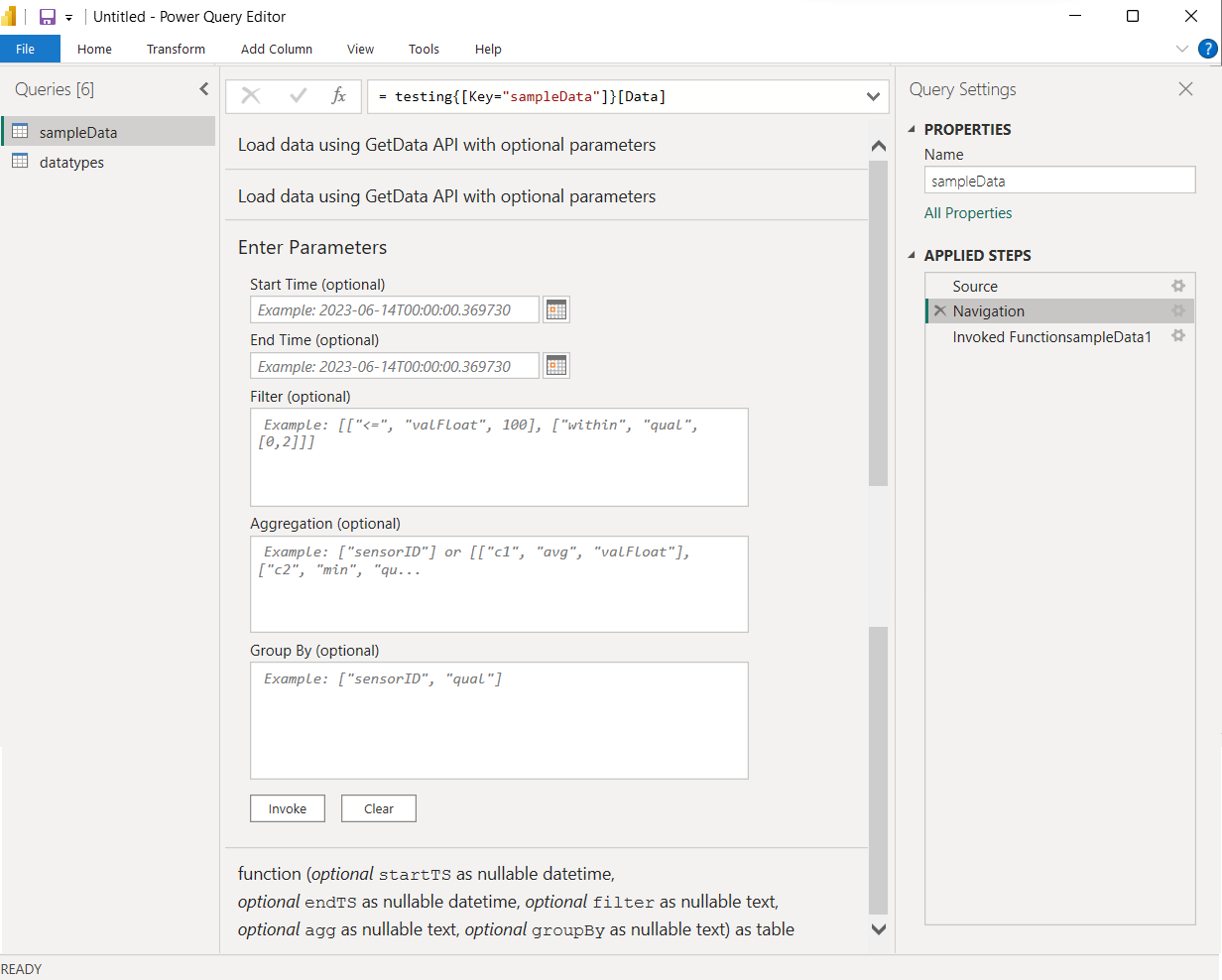Expand the formula bar dropdown chevron
The image size is (1222, 980).
(872, 96)
